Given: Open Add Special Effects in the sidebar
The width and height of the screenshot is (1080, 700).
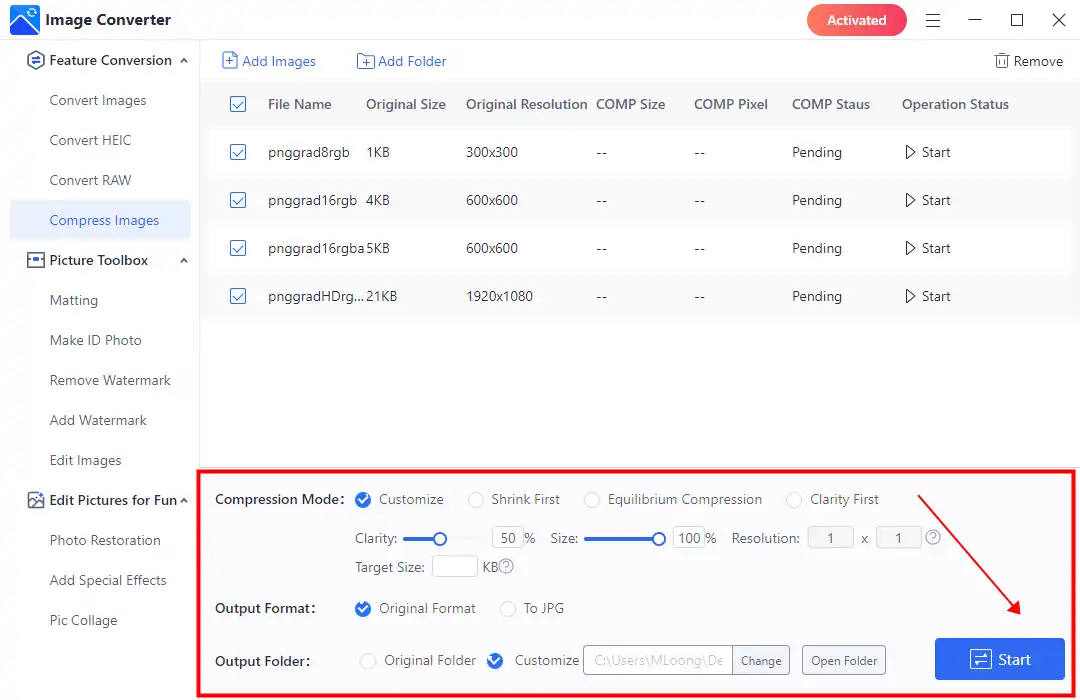Looking at the screenshot, I should pyautogui.click(x=108, y=580).
